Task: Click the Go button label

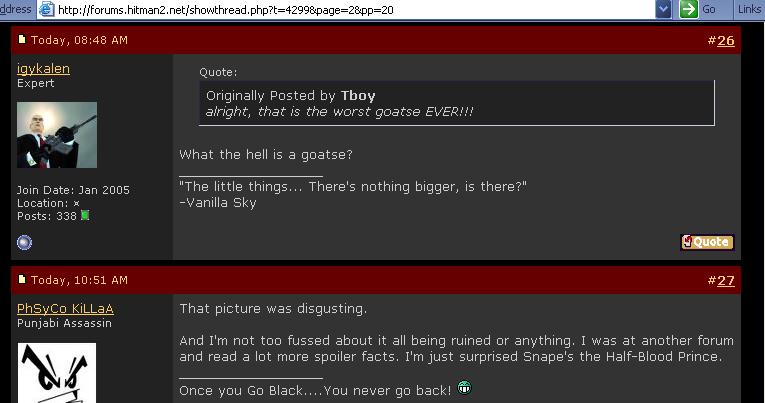Action: (x=708, y=9)
